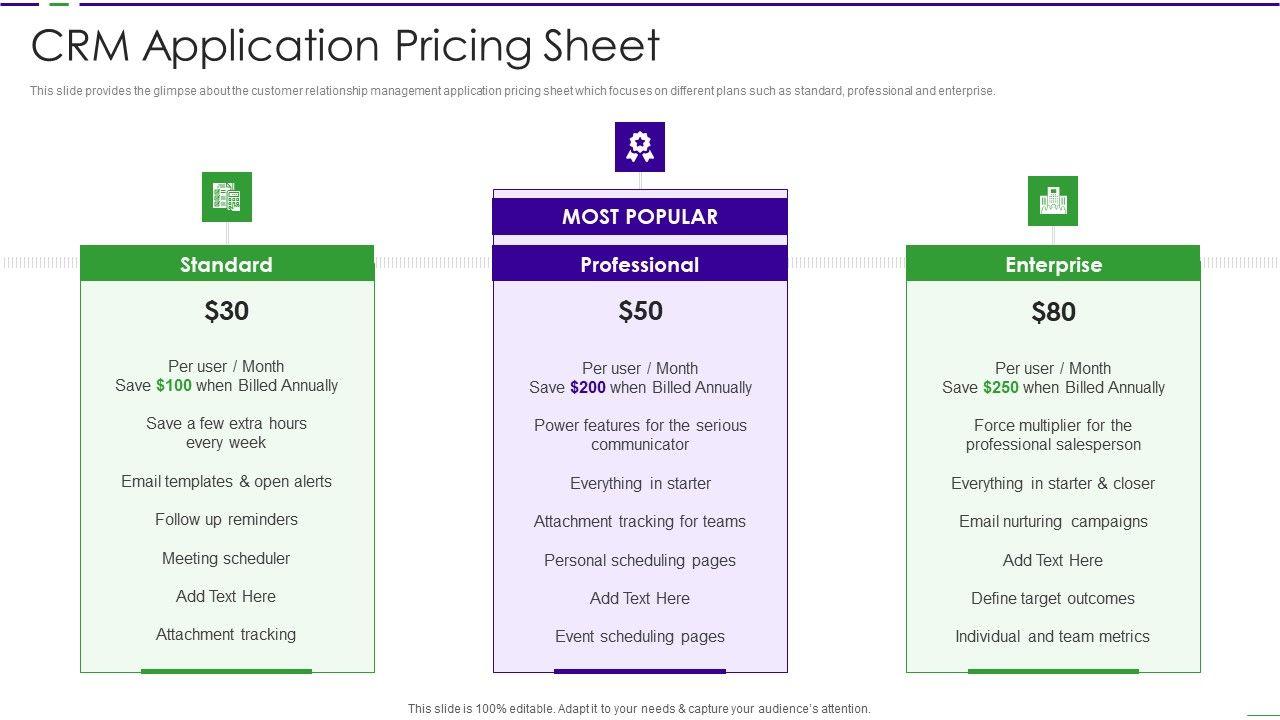1280x720 pixels.
Task: Click the Enterprise building icon
Action: click(x=1053, y=201)
